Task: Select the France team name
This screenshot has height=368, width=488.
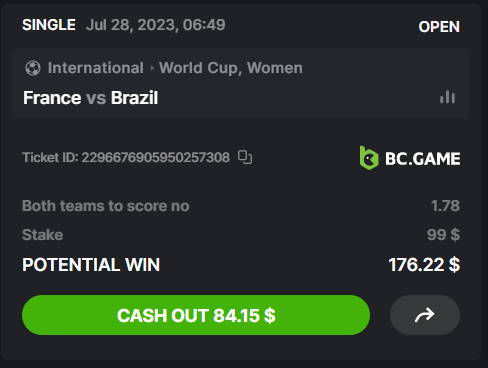Action: 52,98
